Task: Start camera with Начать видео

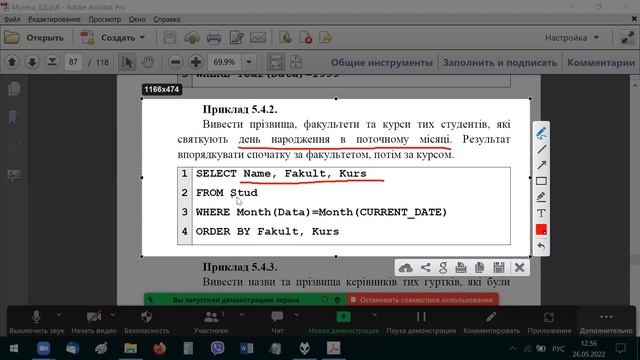Action: coord(94,322)
